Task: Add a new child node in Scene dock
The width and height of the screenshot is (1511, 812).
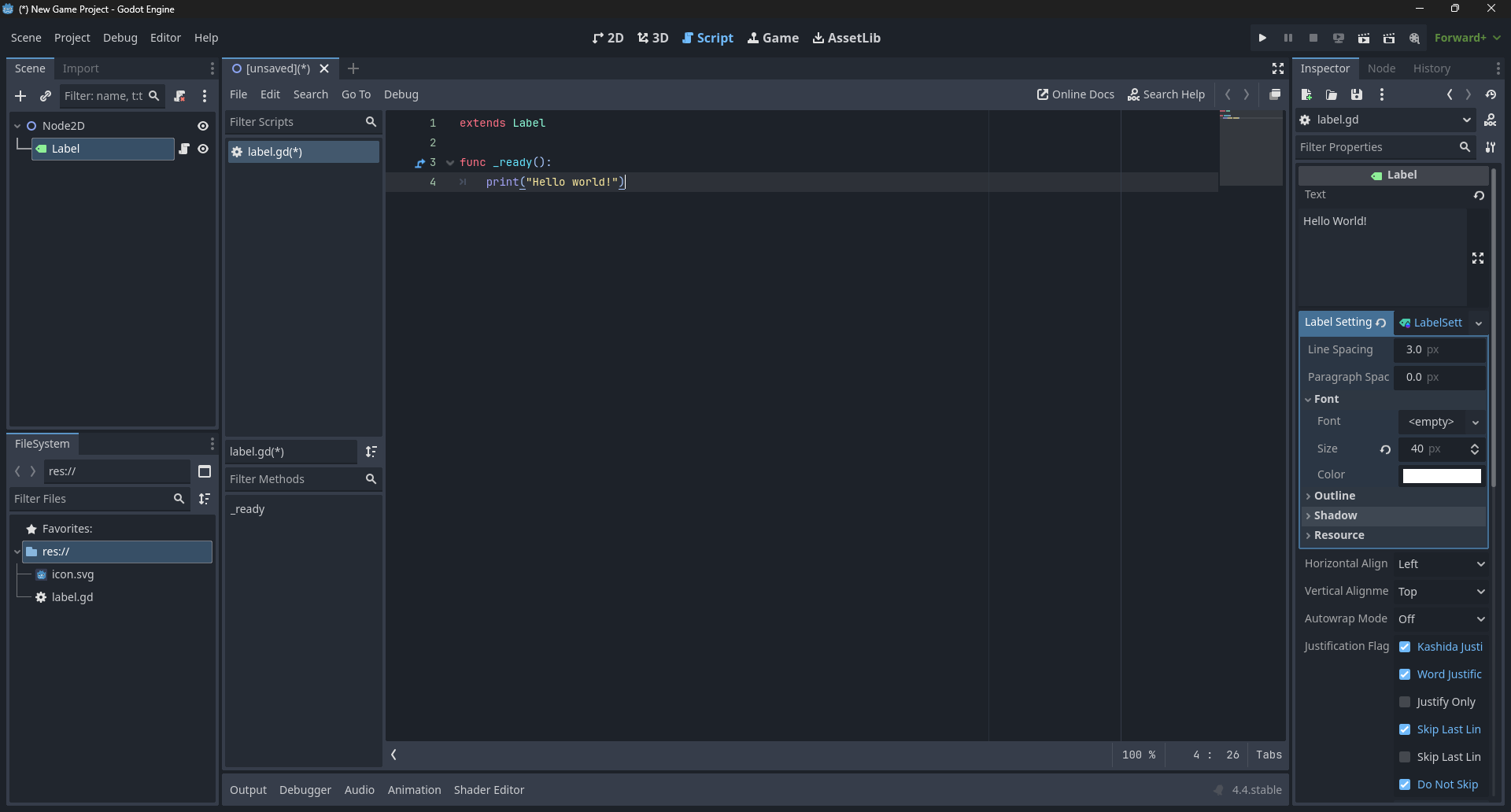Action: 20,96
